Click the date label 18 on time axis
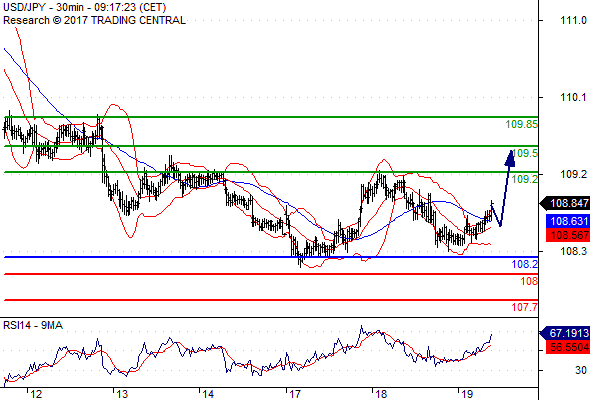 381,394
